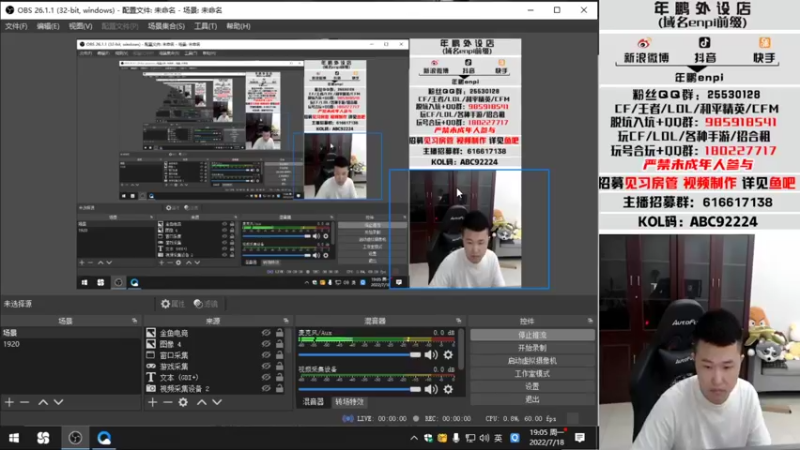Undock the 来源 panel via corner icon
Image resolution: width=800 pixels, height=450 pixels.
(x=286, y=321)
